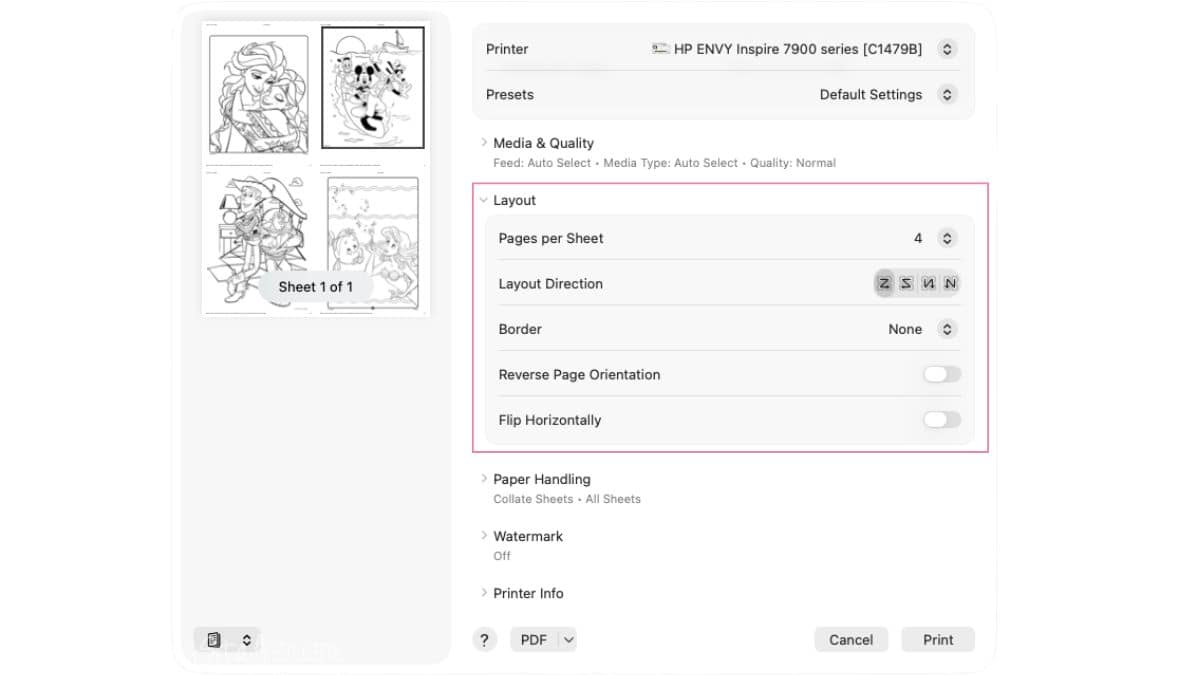
Task: Select the first Z-pattern layout direction icon
Action: (x=884, y=284)
